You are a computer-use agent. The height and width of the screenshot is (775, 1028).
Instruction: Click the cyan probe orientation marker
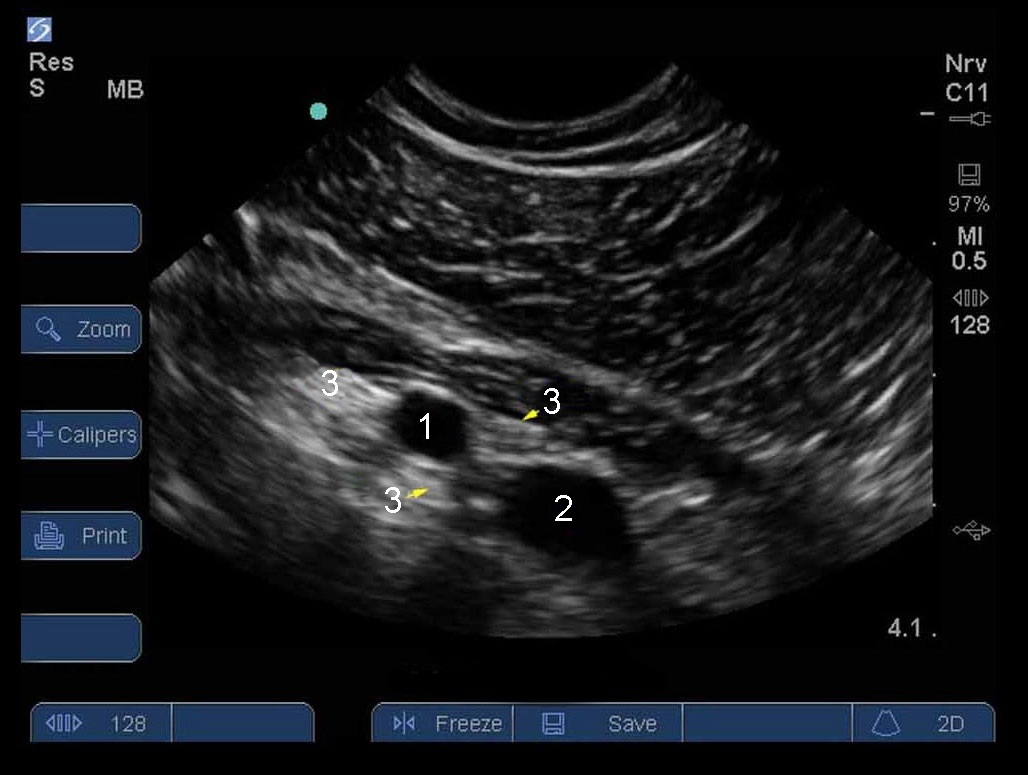coord(318,111)
